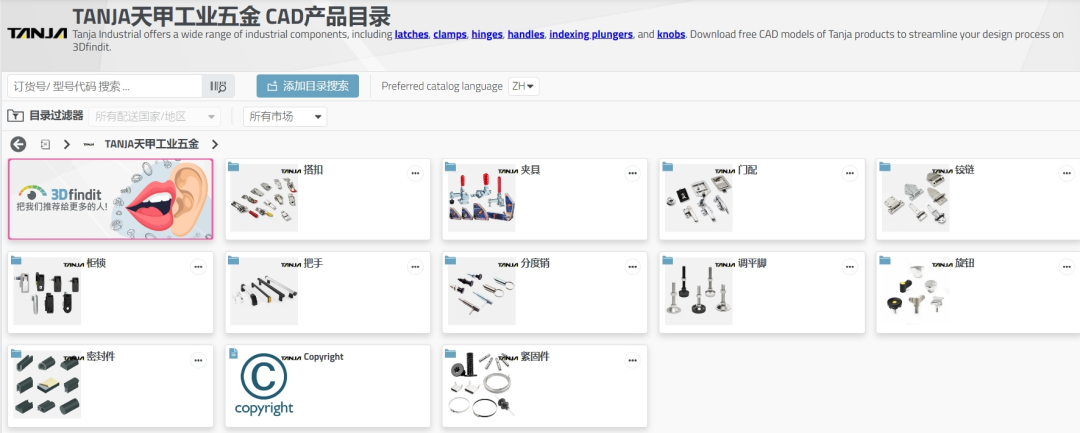
Task: Click the 调平脚 card title
Action: coord(752,263)
